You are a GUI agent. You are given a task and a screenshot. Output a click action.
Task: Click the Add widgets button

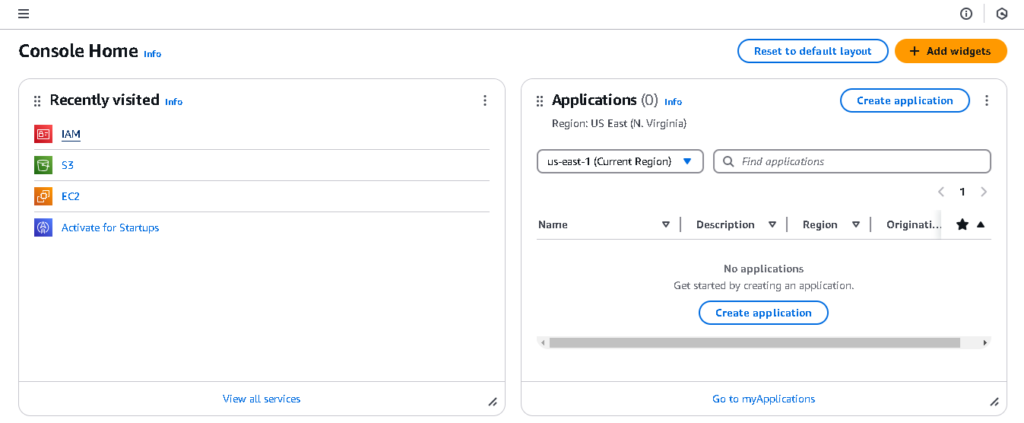951,51
